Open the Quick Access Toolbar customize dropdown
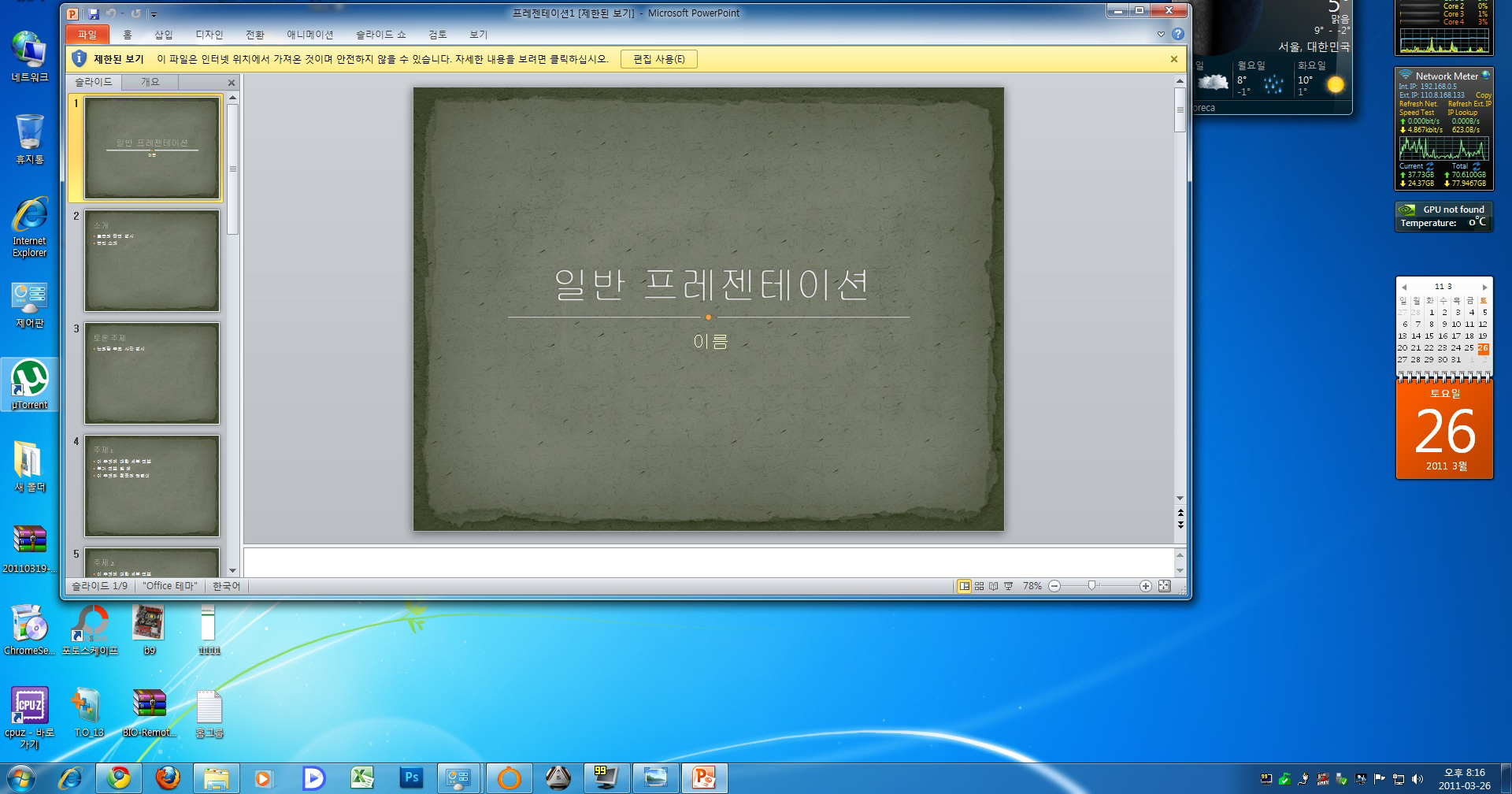Image resolution: width=1512 pixels, height=794 pixels. tap(154, 14)
